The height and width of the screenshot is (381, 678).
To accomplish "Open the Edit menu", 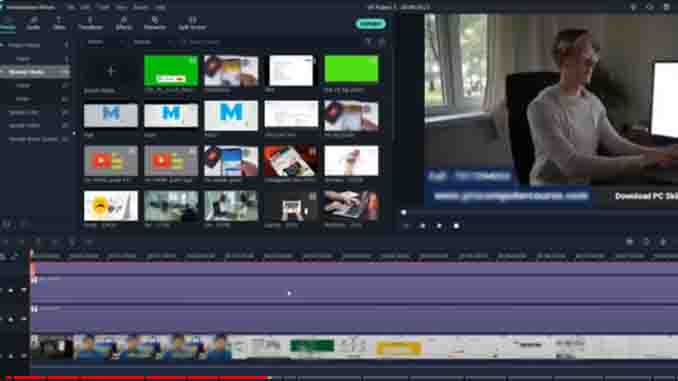I will coord(85,7).
